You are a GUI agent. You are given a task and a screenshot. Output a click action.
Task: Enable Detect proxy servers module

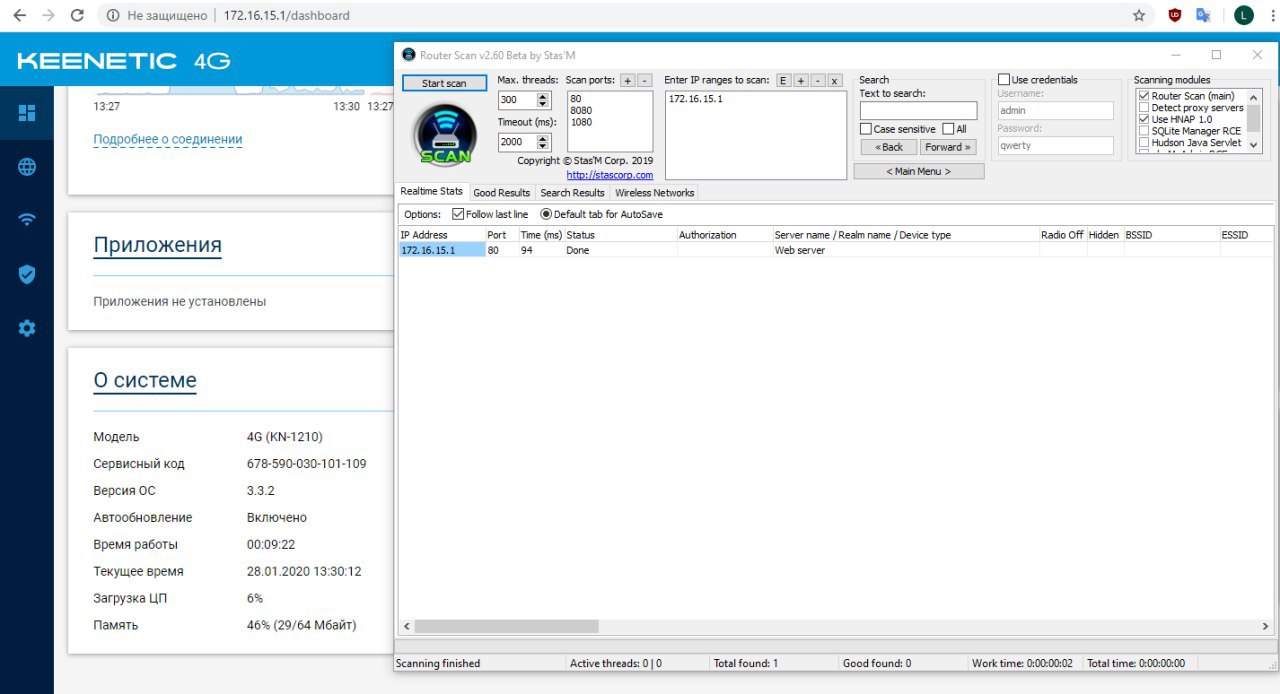click(x=1144, y=108)
